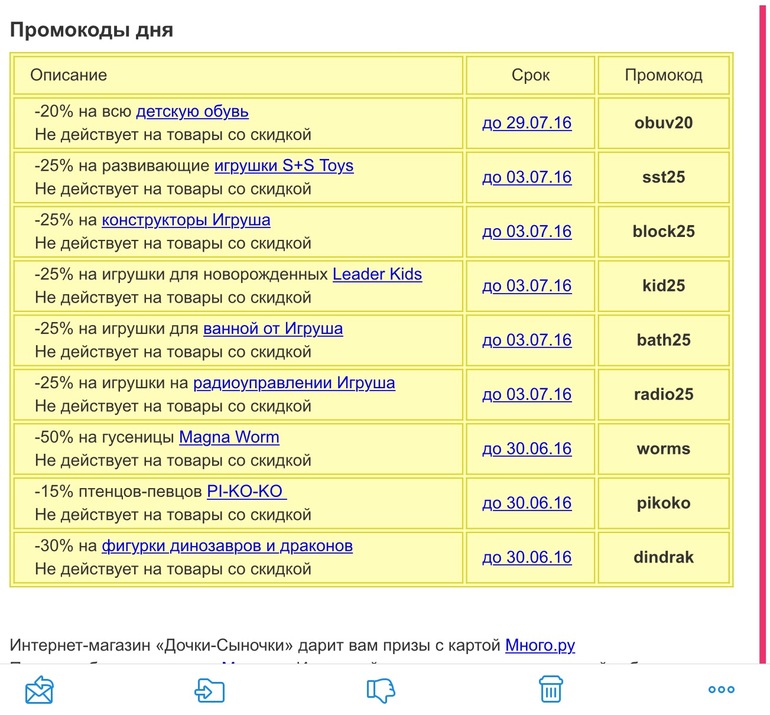Tap the move to folder icon
This screenshot has width=770, height=715.
pos(209,690)
